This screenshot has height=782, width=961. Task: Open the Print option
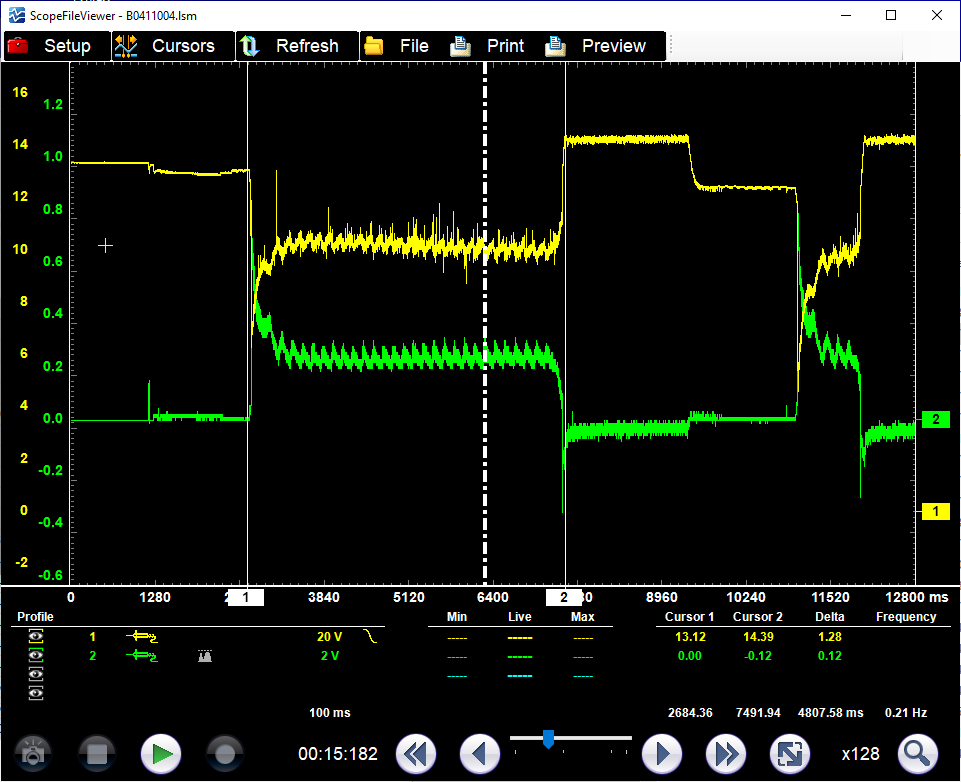tap(489, 46)
